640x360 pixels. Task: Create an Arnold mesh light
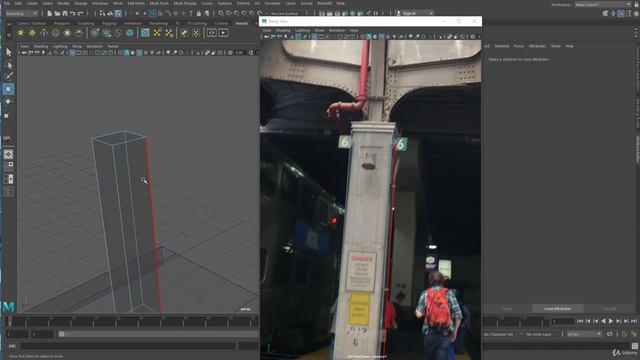32,33
